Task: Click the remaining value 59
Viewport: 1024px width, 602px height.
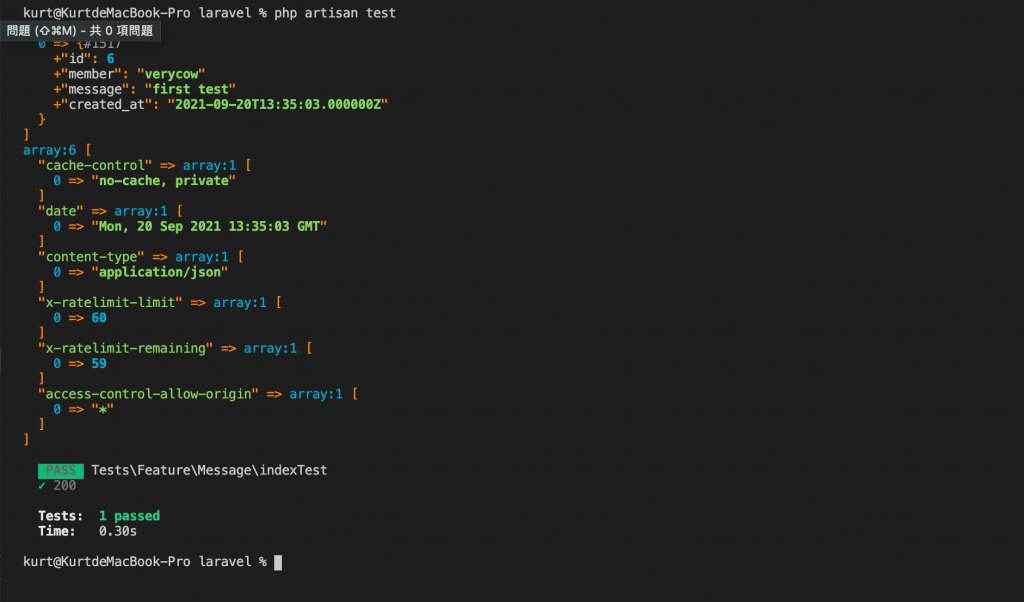Action: click(99, 364)
